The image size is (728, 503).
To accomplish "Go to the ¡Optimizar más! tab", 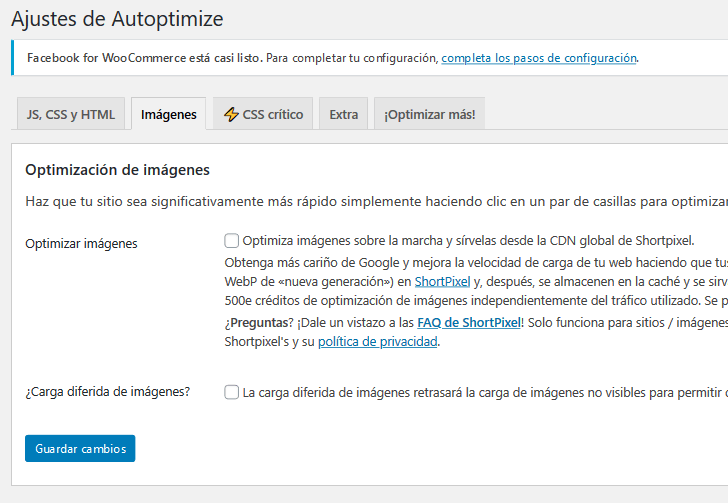I will (x=429, y=114).
